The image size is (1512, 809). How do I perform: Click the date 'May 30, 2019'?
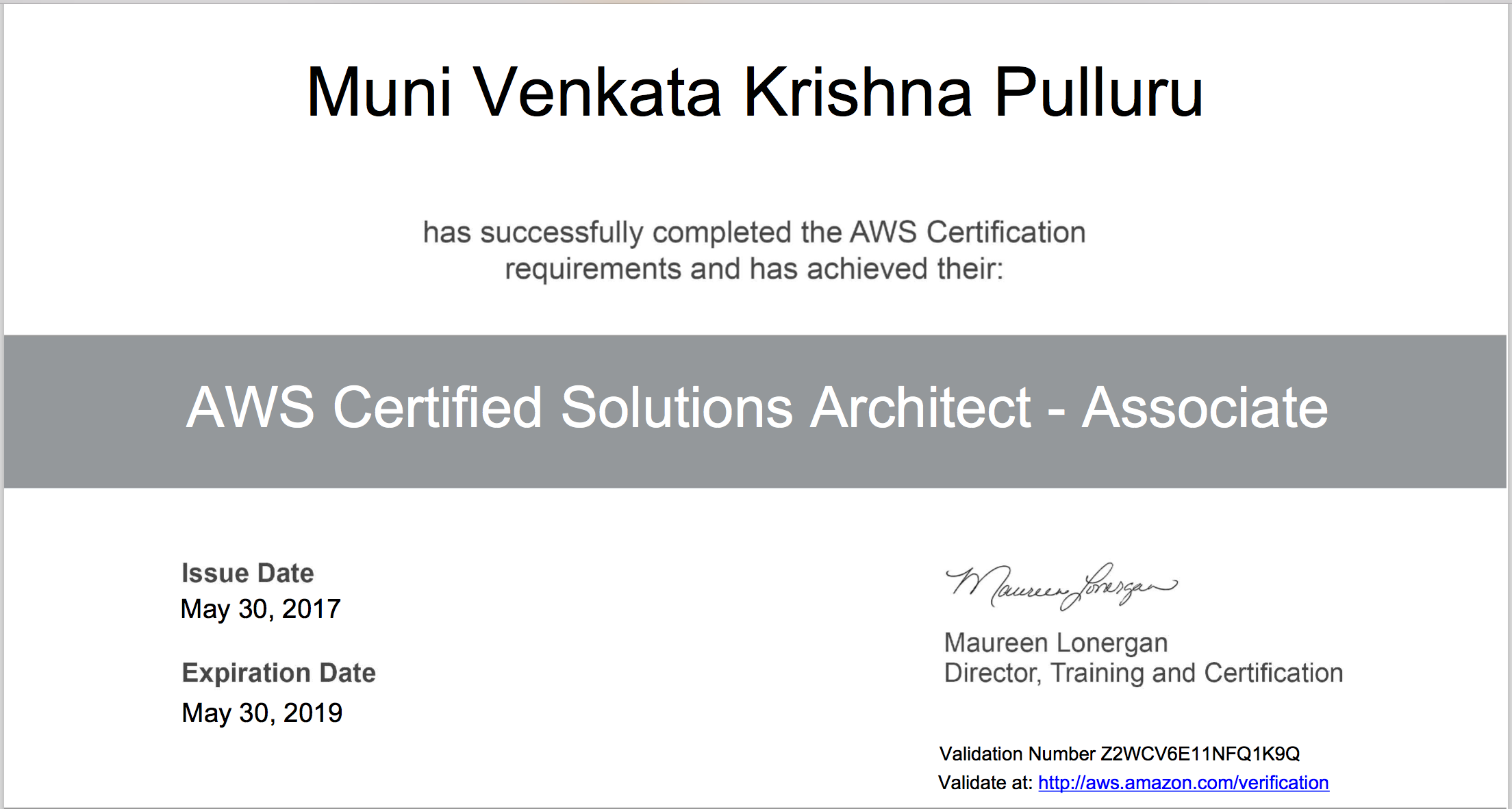262,713
